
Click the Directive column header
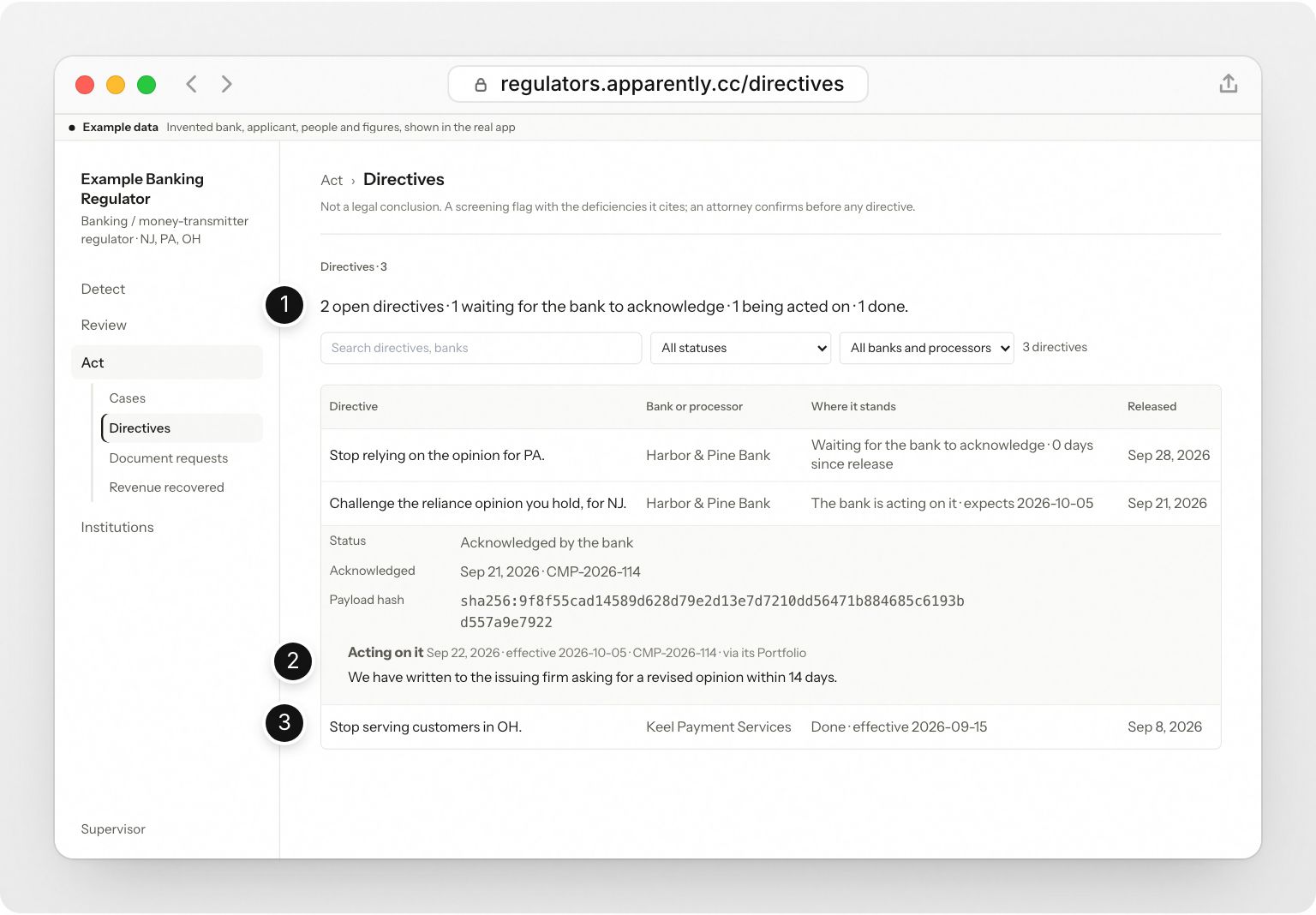pos(353,407)
